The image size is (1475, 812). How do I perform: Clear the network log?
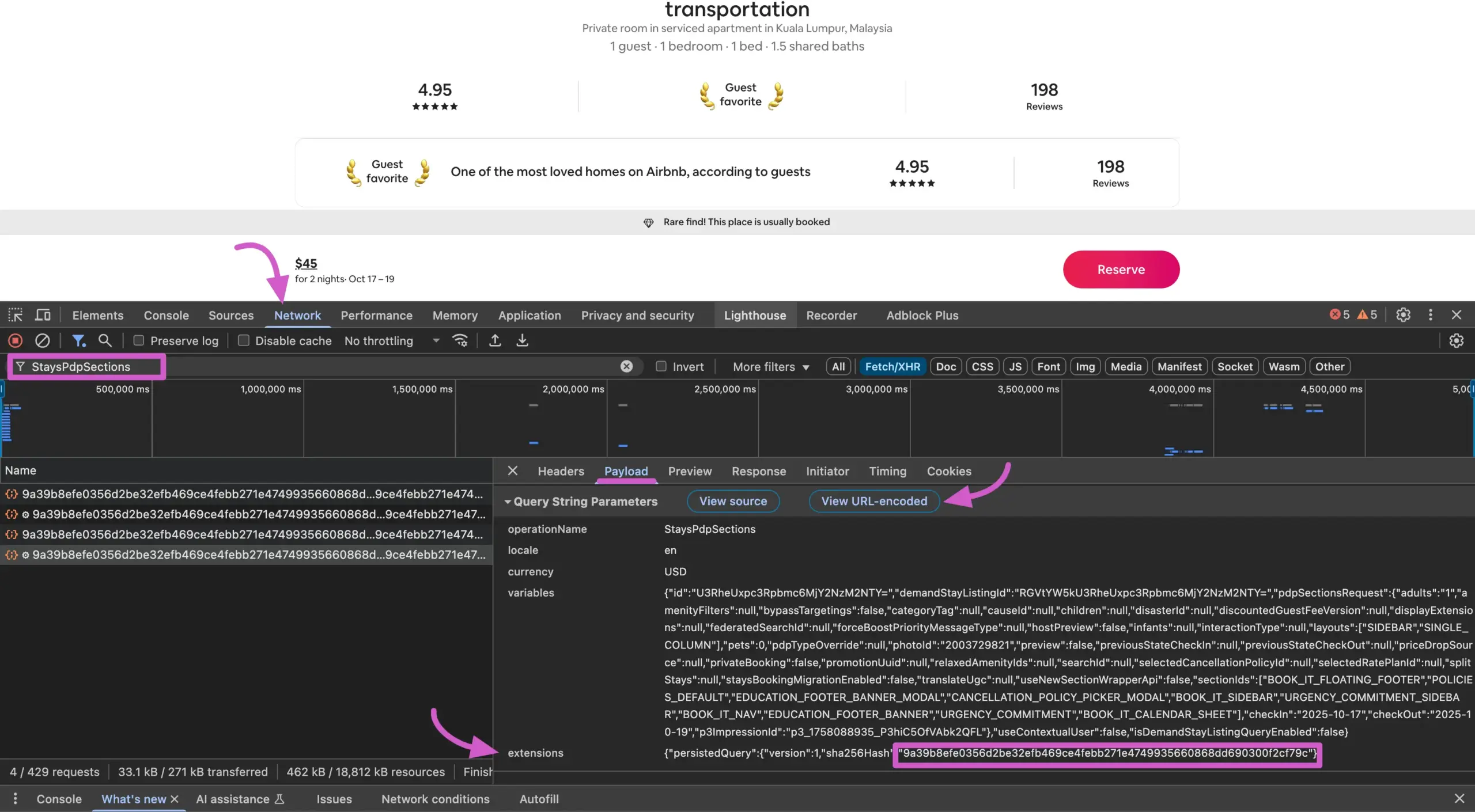coord(42,341)
